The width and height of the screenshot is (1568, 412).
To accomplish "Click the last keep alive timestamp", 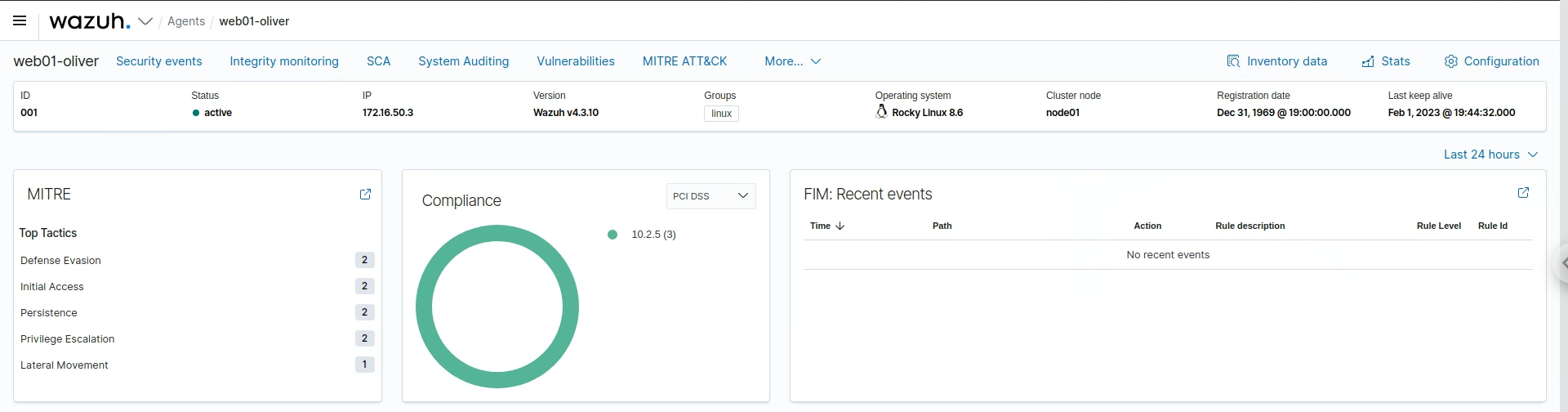I will 1451,113.
